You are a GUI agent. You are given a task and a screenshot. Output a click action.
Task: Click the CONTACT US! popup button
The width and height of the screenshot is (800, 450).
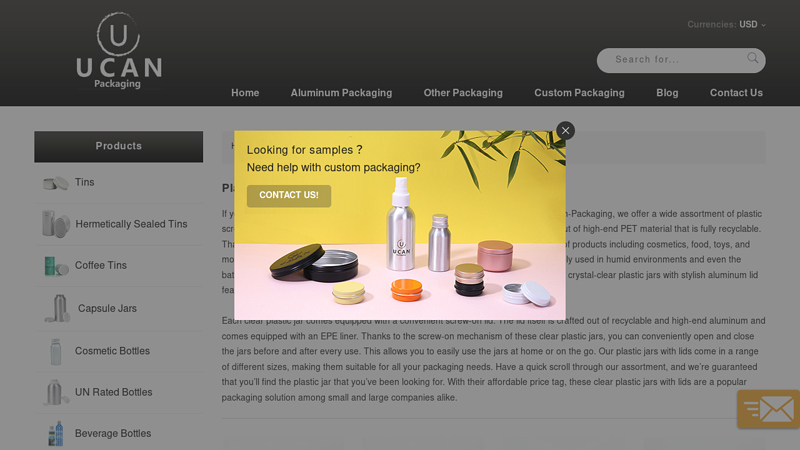289,195
